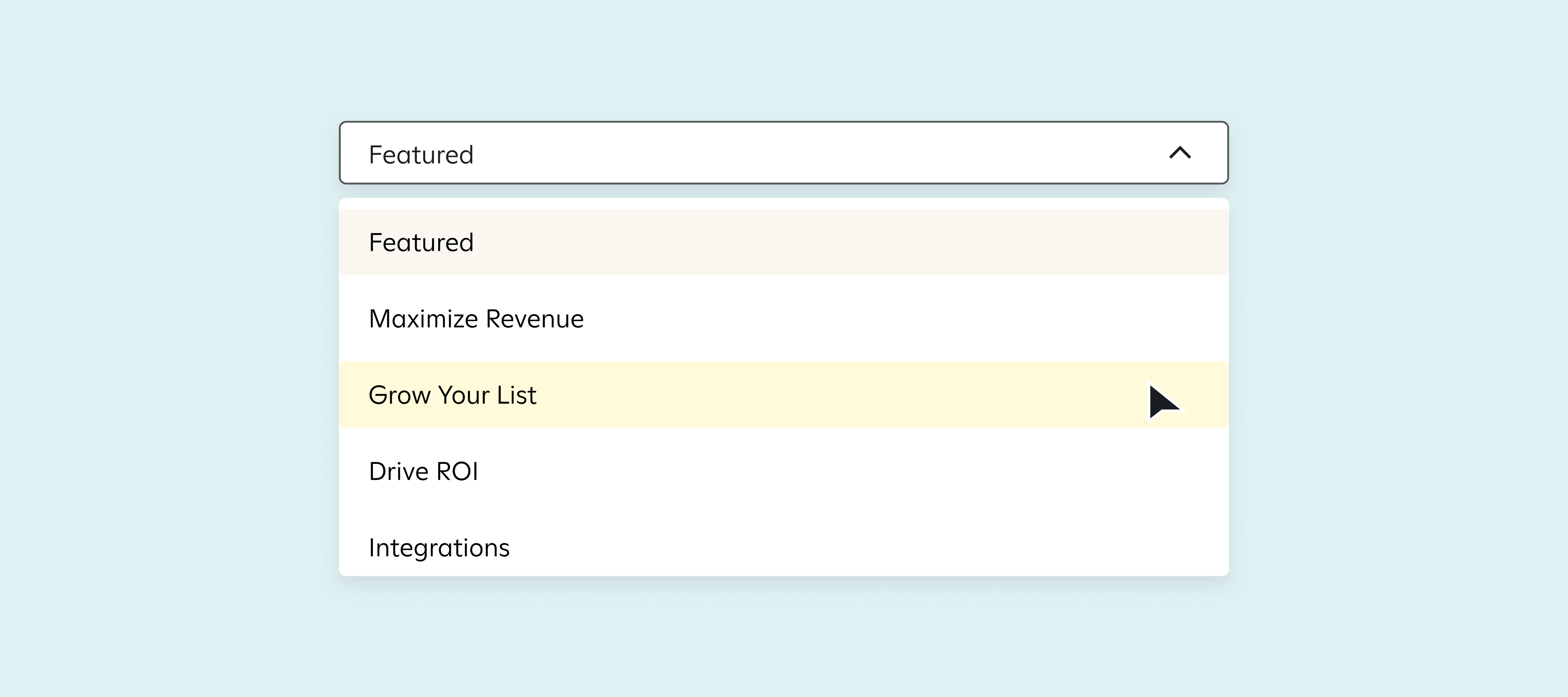The height and width of the screenshot is (697, 1568).
Task: Click the Grow Your List text
Action: click(452, 395)
